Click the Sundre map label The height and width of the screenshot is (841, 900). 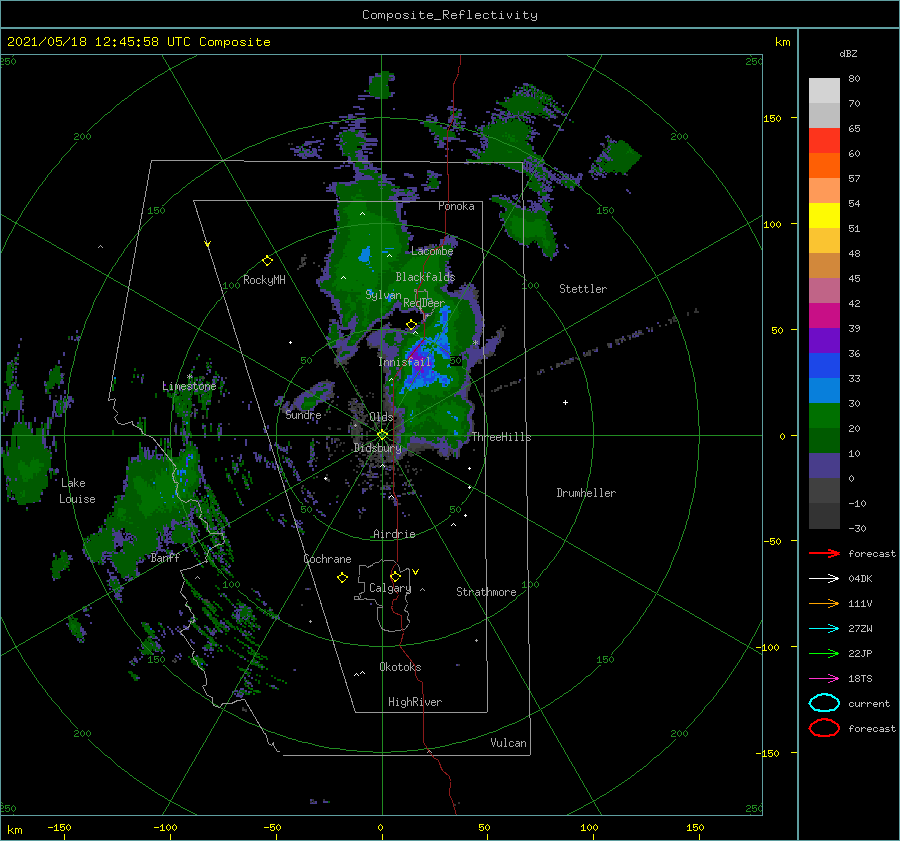pyautogui.click(x=303, y=415)
